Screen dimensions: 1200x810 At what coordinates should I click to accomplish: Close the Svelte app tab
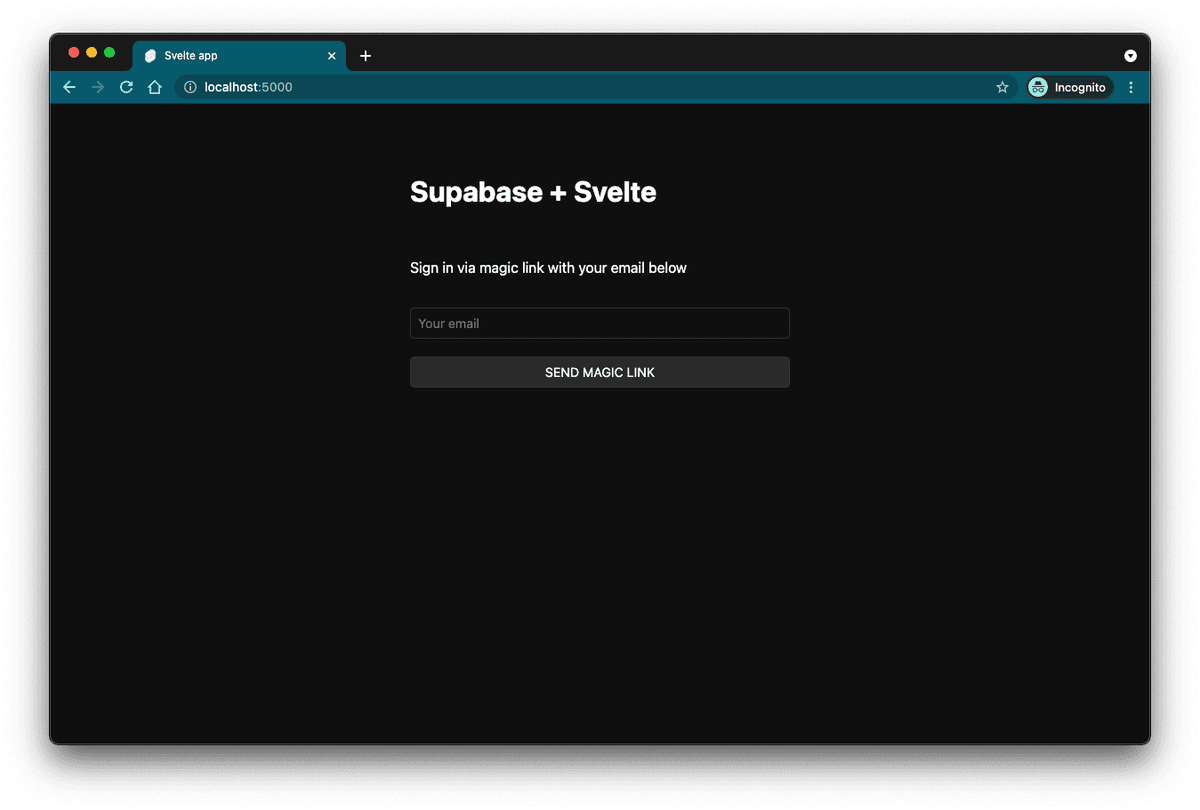pos(331,56)
